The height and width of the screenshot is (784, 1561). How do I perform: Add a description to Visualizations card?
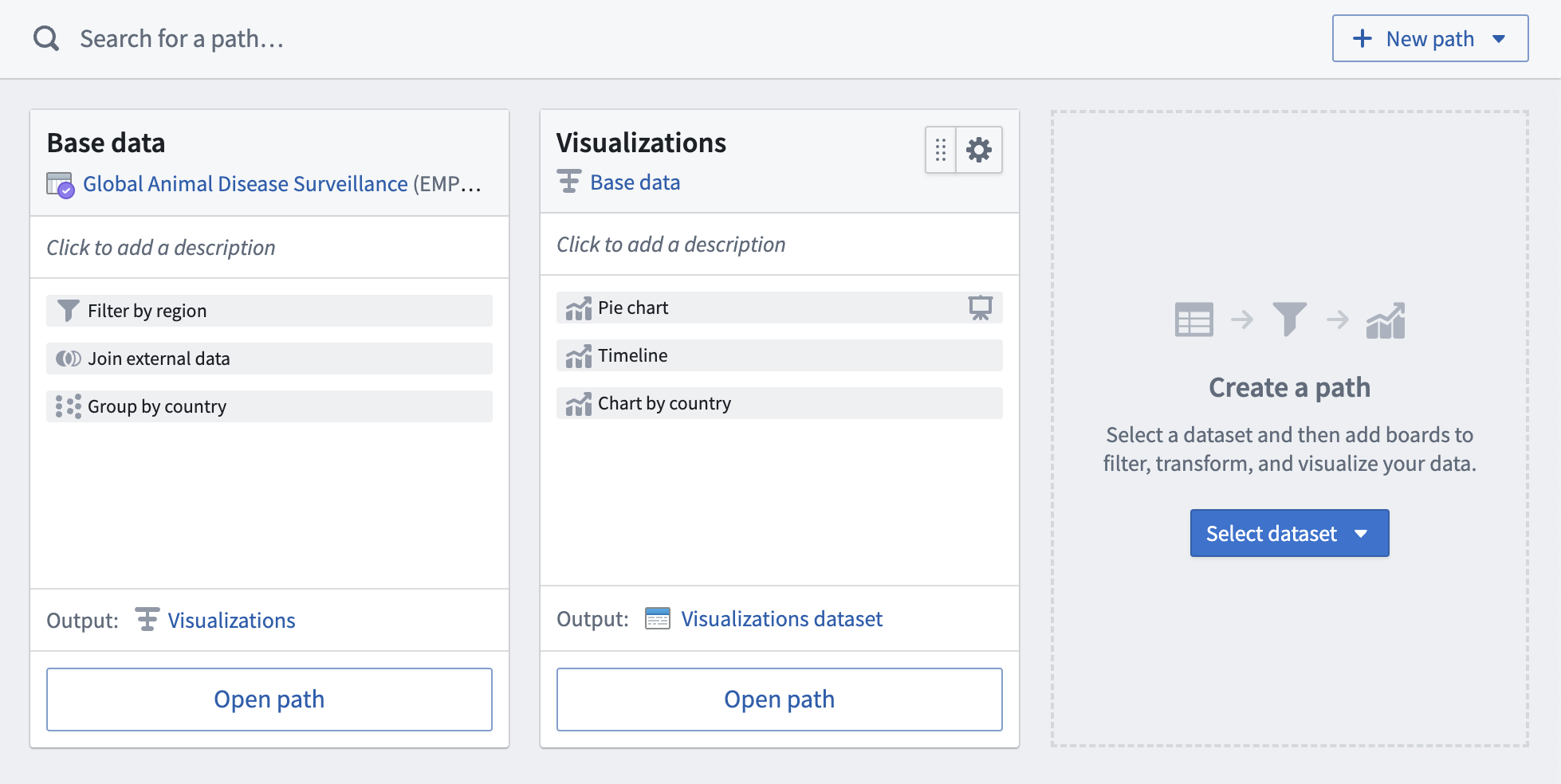click(671, 245)
